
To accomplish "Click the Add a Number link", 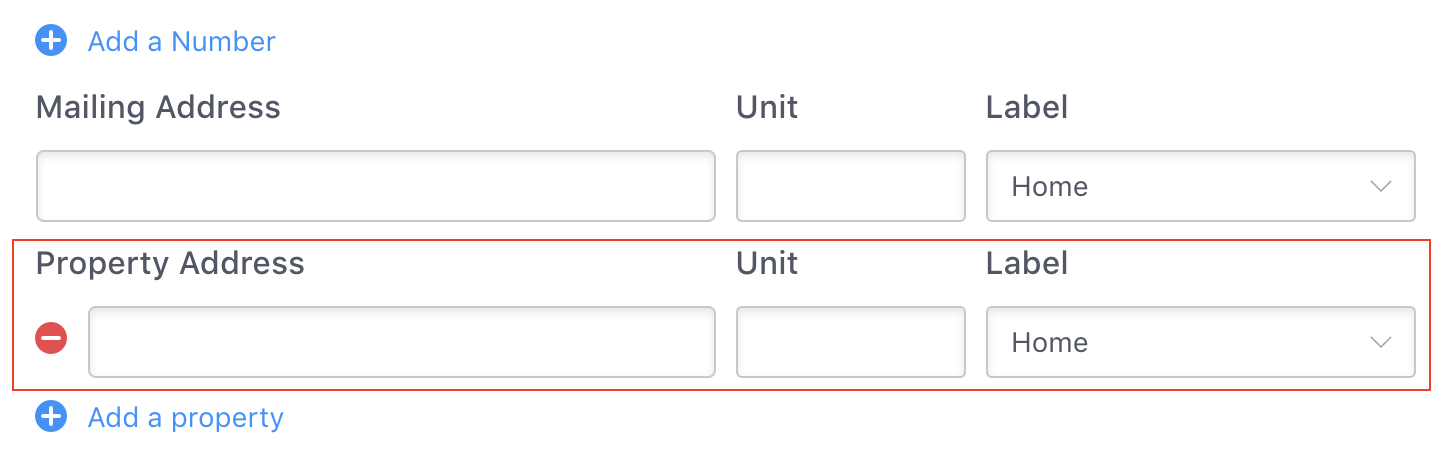I will (x=181, y=42).
